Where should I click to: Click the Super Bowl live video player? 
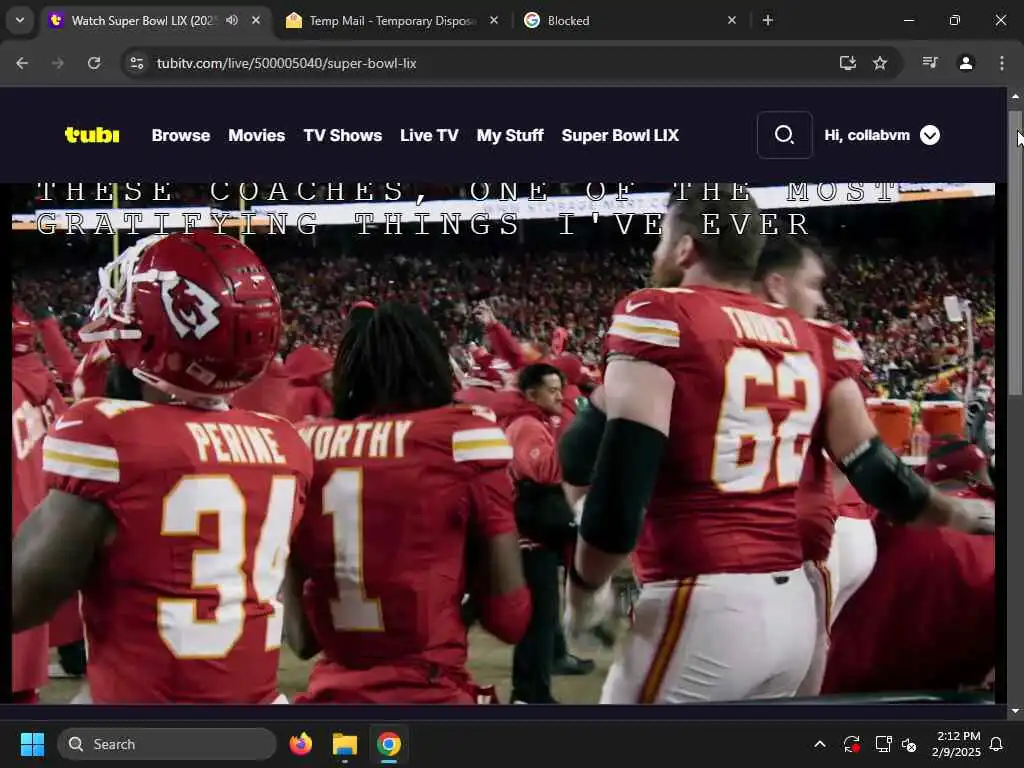tap(503, 443)
